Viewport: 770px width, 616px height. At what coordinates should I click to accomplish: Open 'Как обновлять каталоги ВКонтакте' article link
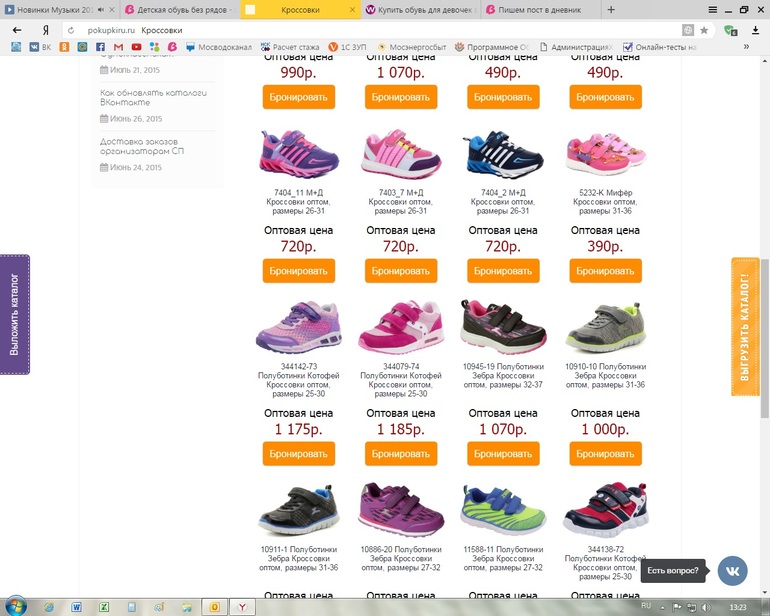tap(153, 97)
